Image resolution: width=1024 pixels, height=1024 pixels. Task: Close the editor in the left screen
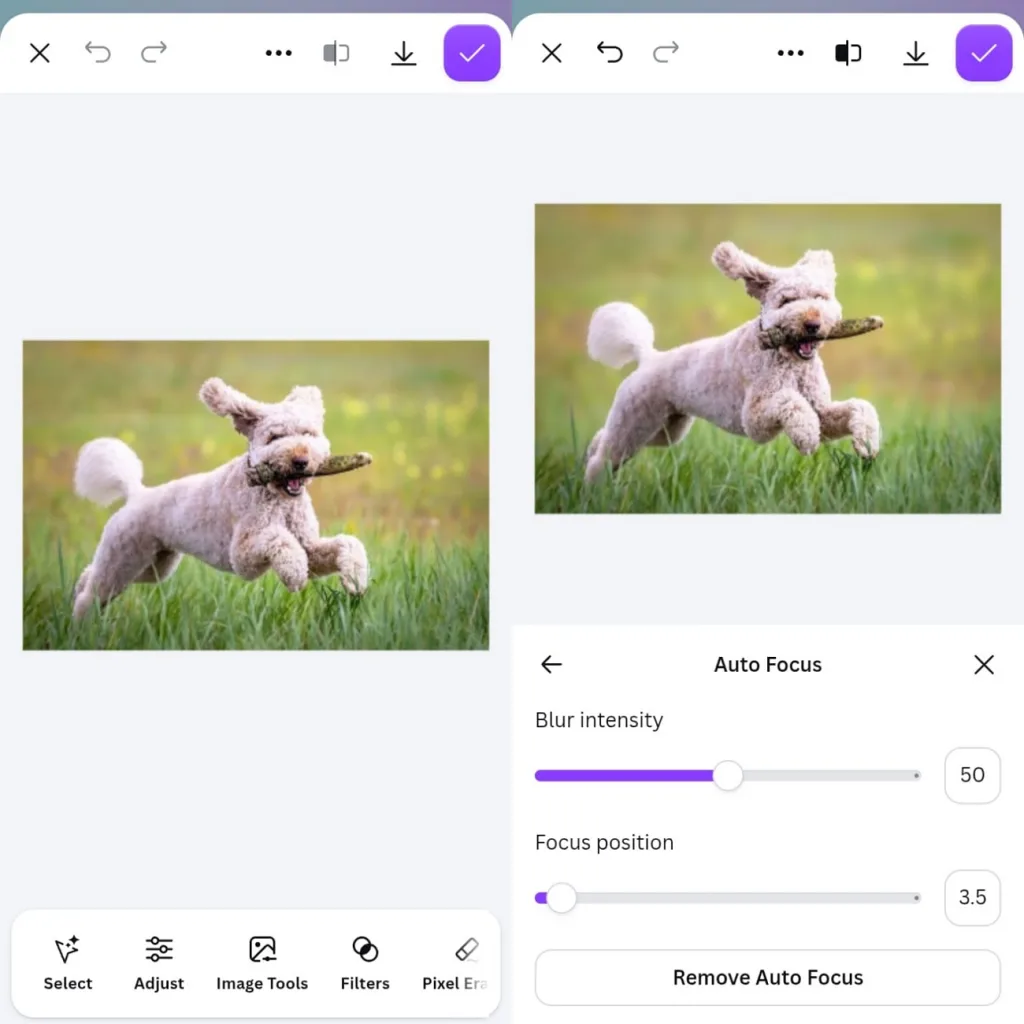40,53
